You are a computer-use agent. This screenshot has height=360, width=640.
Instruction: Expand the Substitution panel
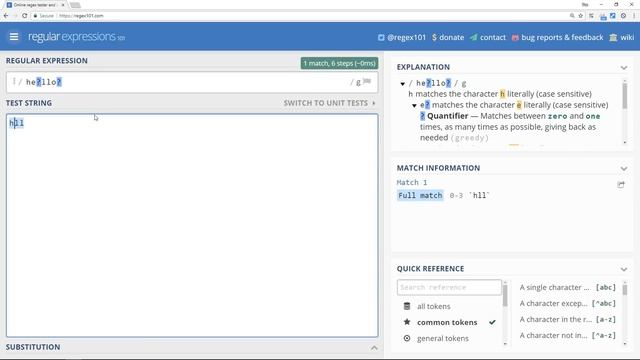[374, 347]
